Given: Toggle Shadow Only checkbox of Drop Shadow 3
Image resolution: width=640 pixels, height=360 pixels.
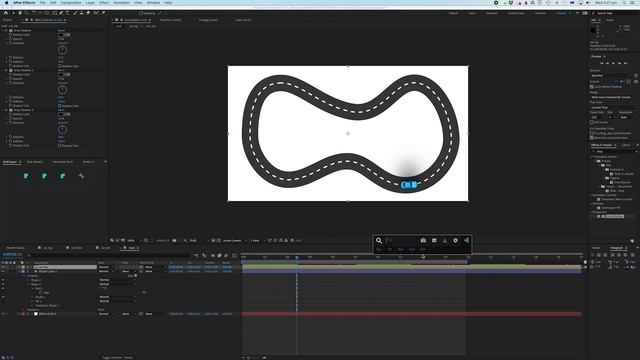Looking at the screenshot, I should (60, 146).
